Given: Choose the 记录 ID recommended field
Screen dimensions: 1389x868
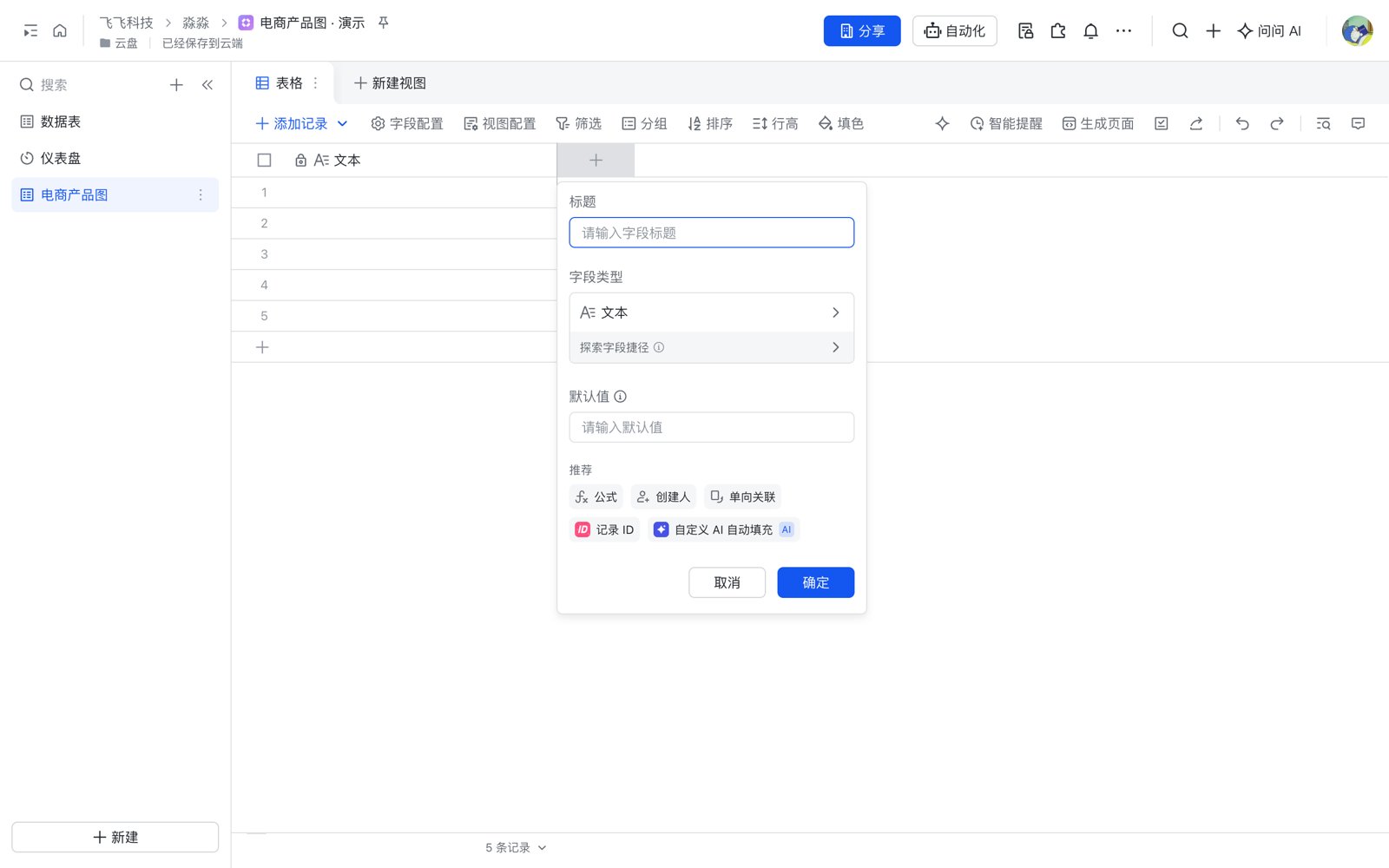Looking at the screenshot, I should click(x=604, y=529).
